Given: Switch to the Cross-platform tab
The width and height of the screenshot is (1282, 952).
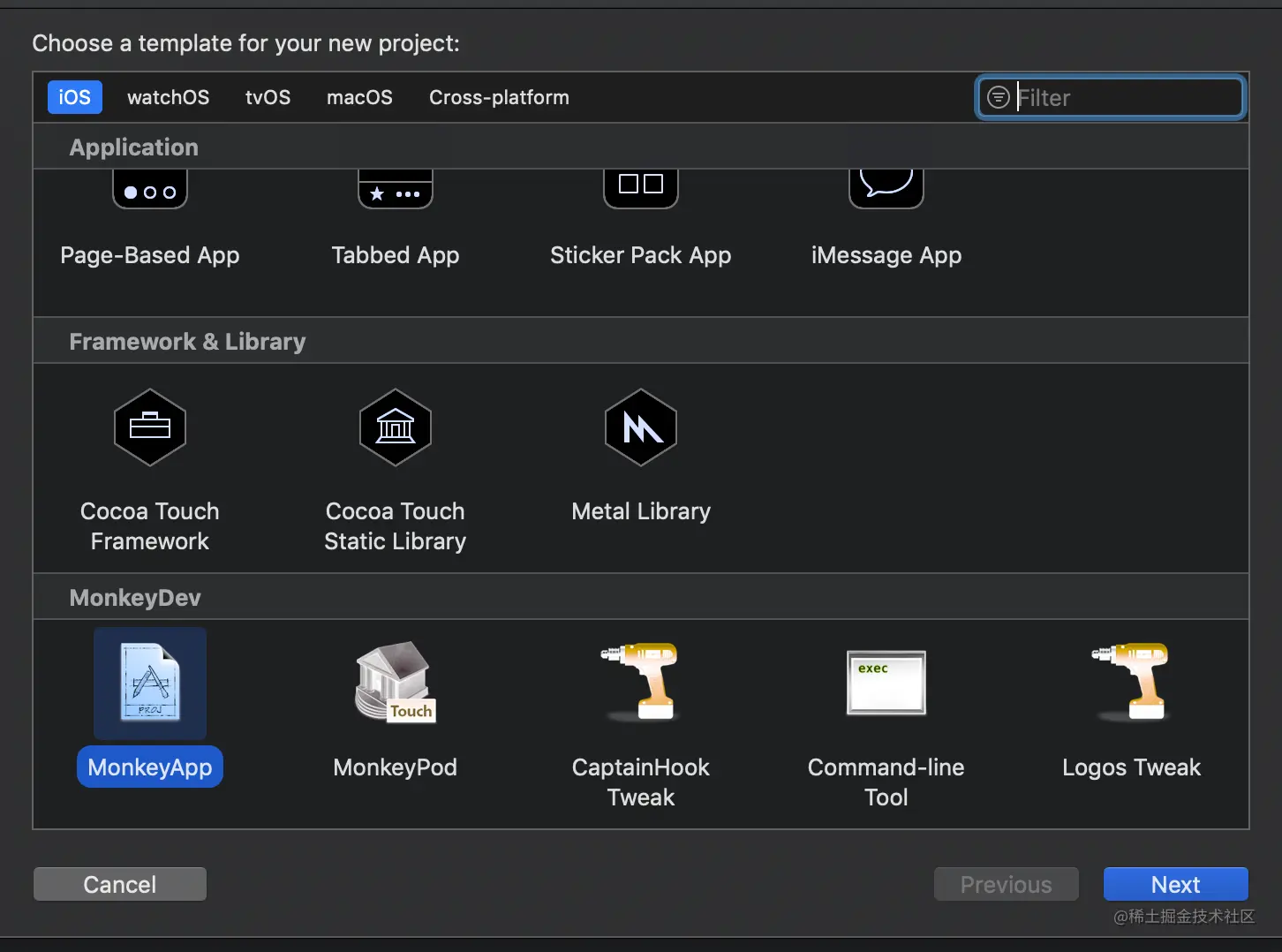Looking at the screenshot, I should (x=499, y=97).
